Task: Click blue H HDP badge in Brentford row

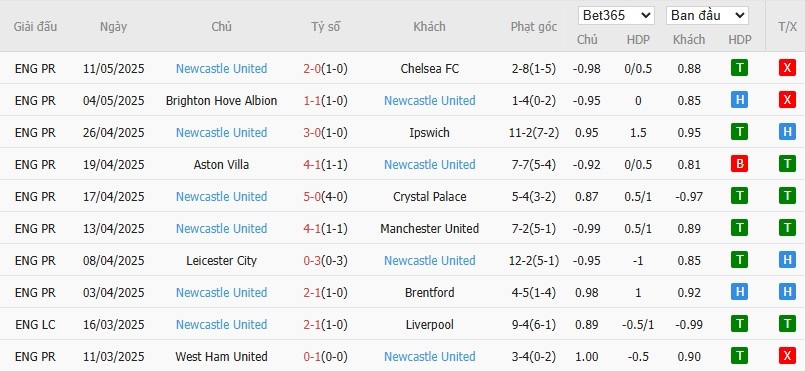Action: (739, 292)
